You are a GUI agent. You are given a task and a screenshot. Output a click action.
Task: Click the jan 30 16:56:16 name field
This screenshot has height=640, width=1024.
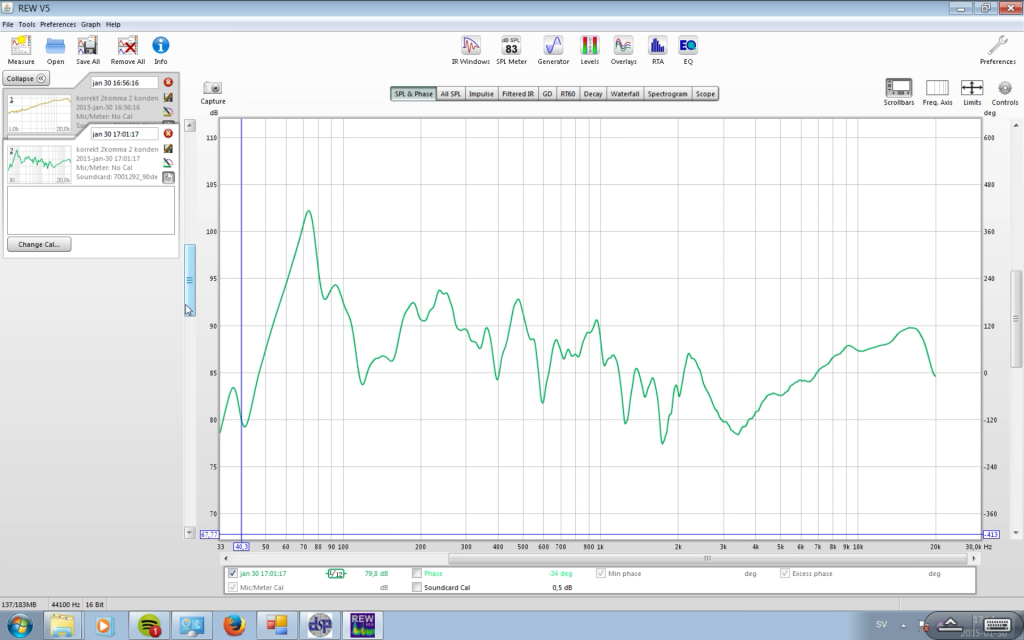pyautogui.click(x=124, y=82)
